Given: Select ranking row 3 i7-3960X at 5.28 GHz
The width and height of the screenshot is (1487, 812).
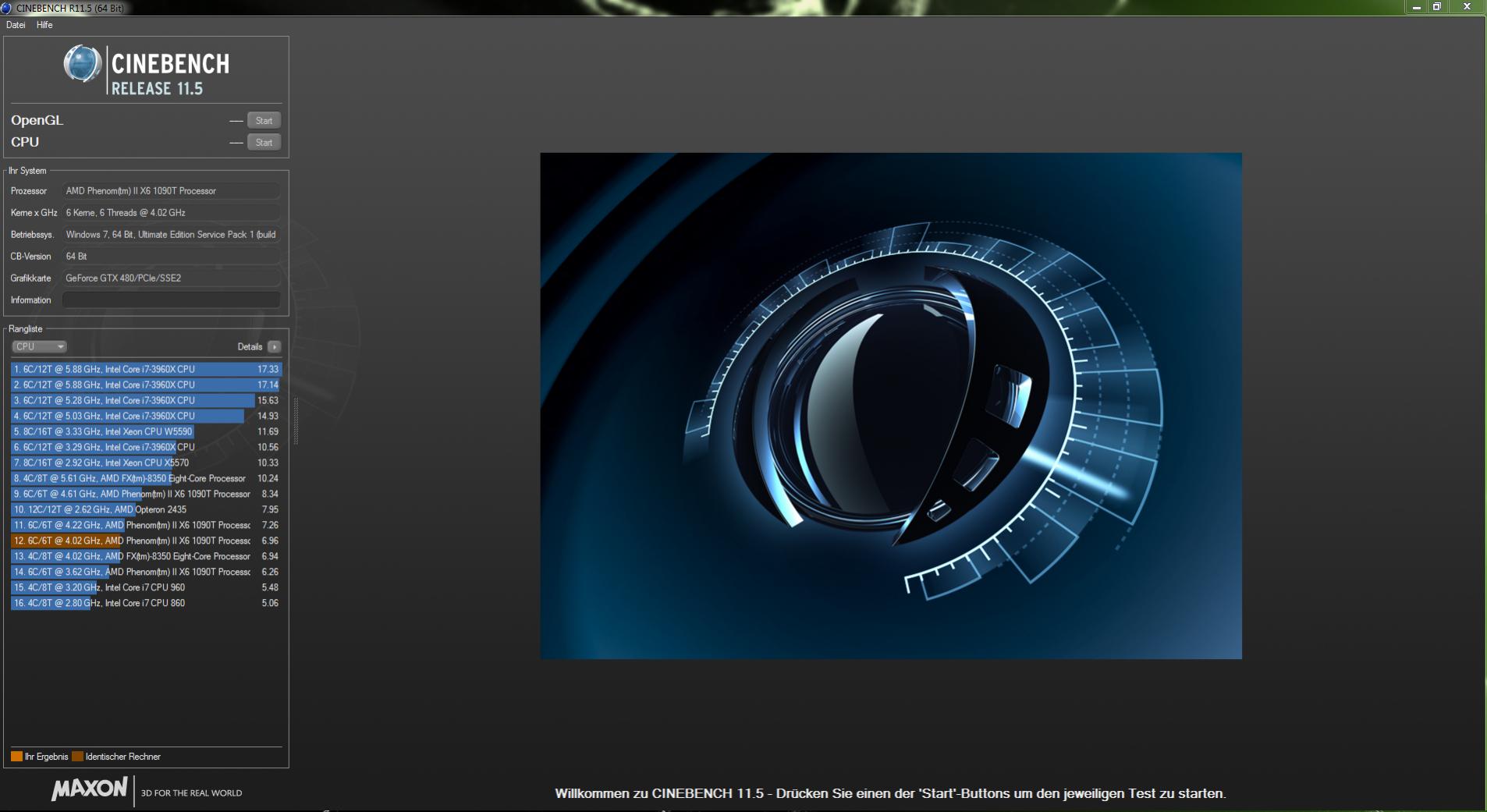Looking at the screenshot, I should point(146,400).
